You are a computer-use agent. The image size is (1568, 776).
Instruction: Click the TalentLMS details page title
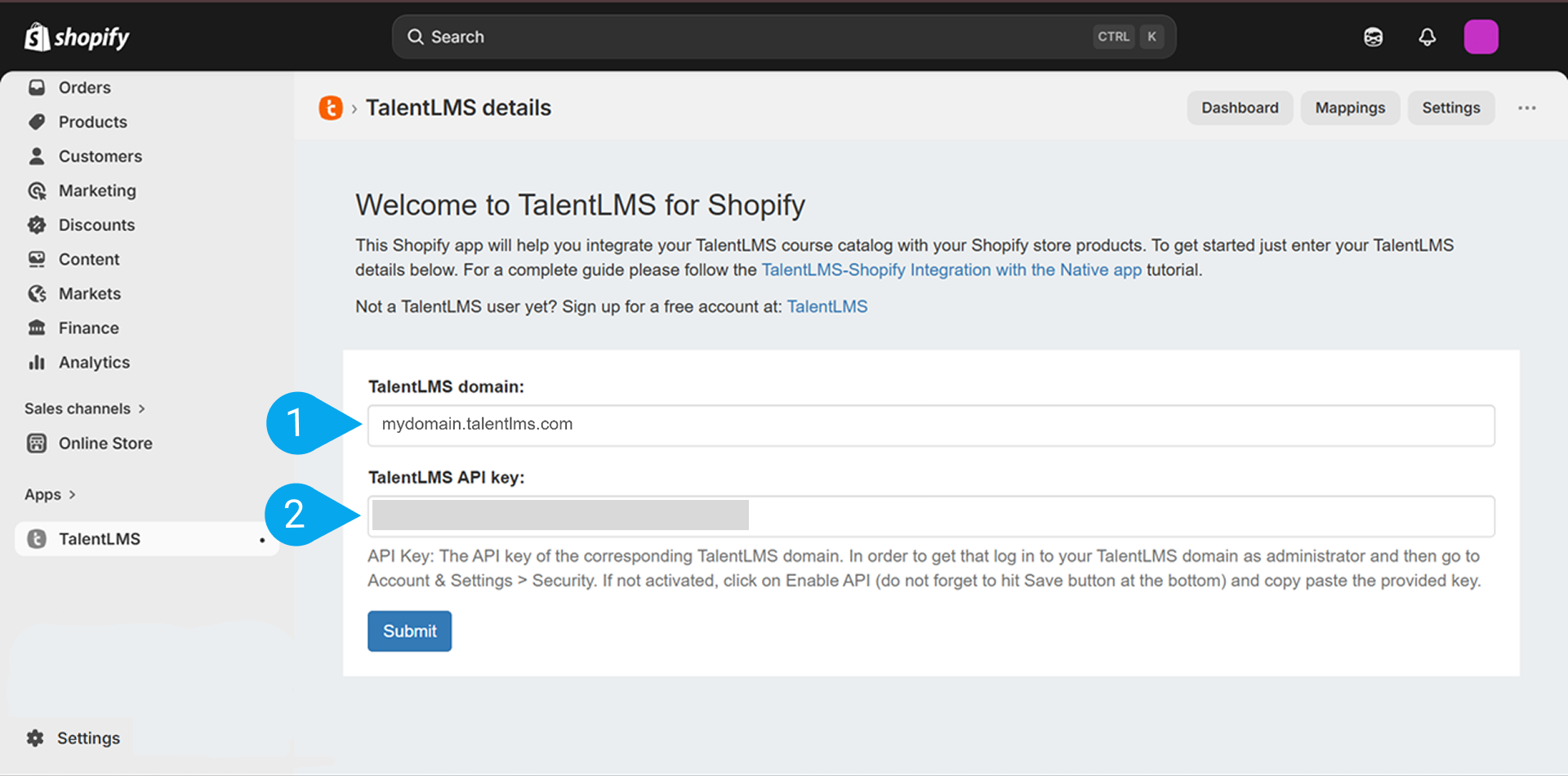(x=458, y=108)
